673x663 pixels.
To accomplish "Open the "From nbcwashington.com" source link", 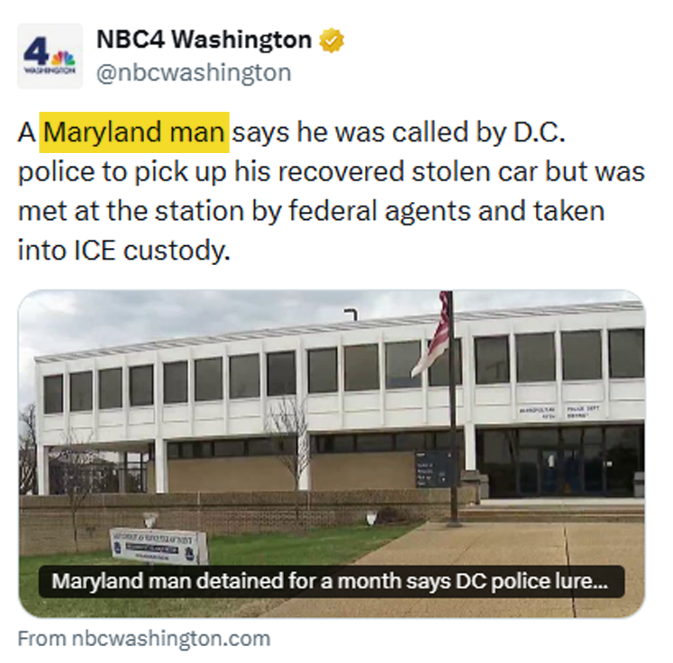I will point(144,637).
